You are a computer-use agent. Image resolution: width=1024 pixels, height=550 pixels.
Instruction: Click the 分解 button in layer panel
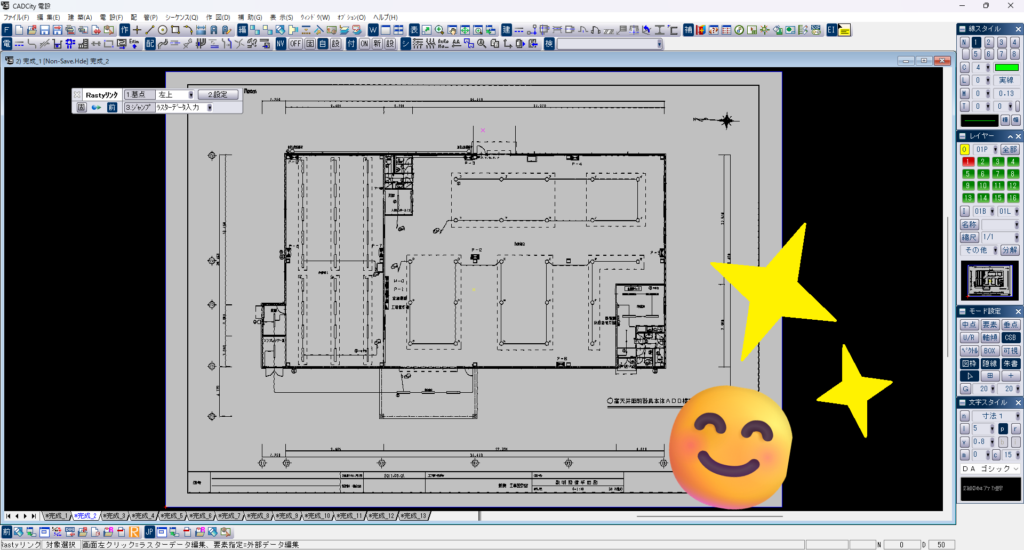(x=1010, y=250)
